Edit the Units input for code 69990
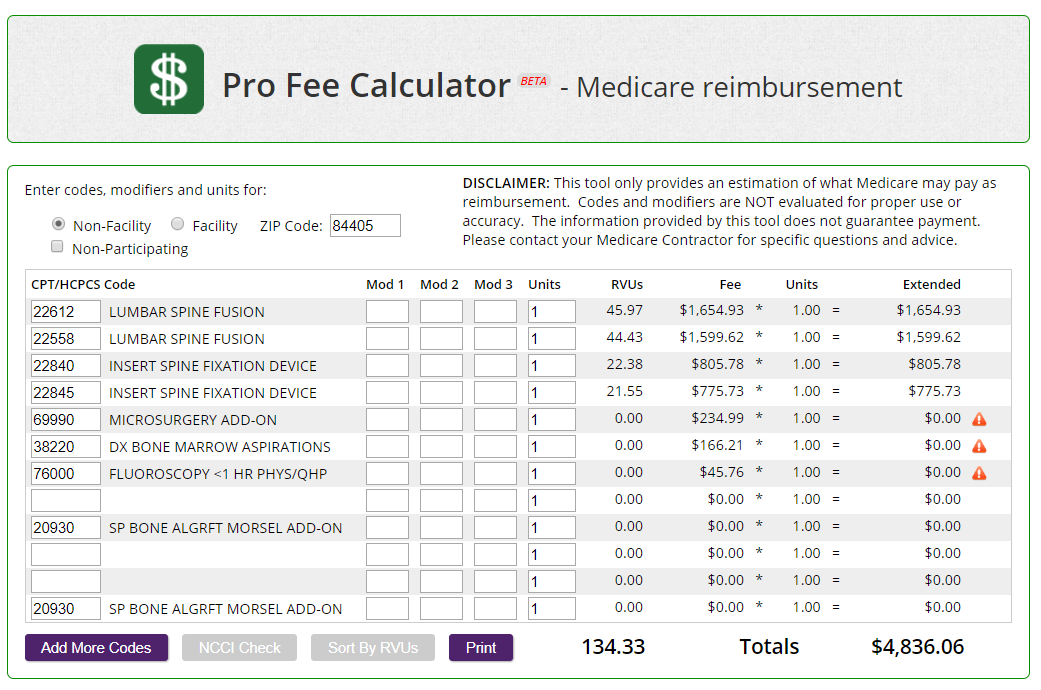1041x690 pixels. coord(552,420)
